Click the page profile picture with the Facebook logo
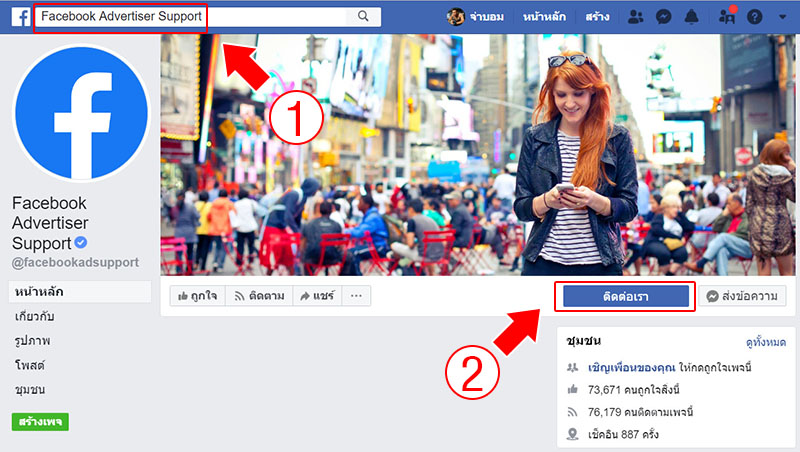This screenshot has width=800, height=452. click(81, 113)
